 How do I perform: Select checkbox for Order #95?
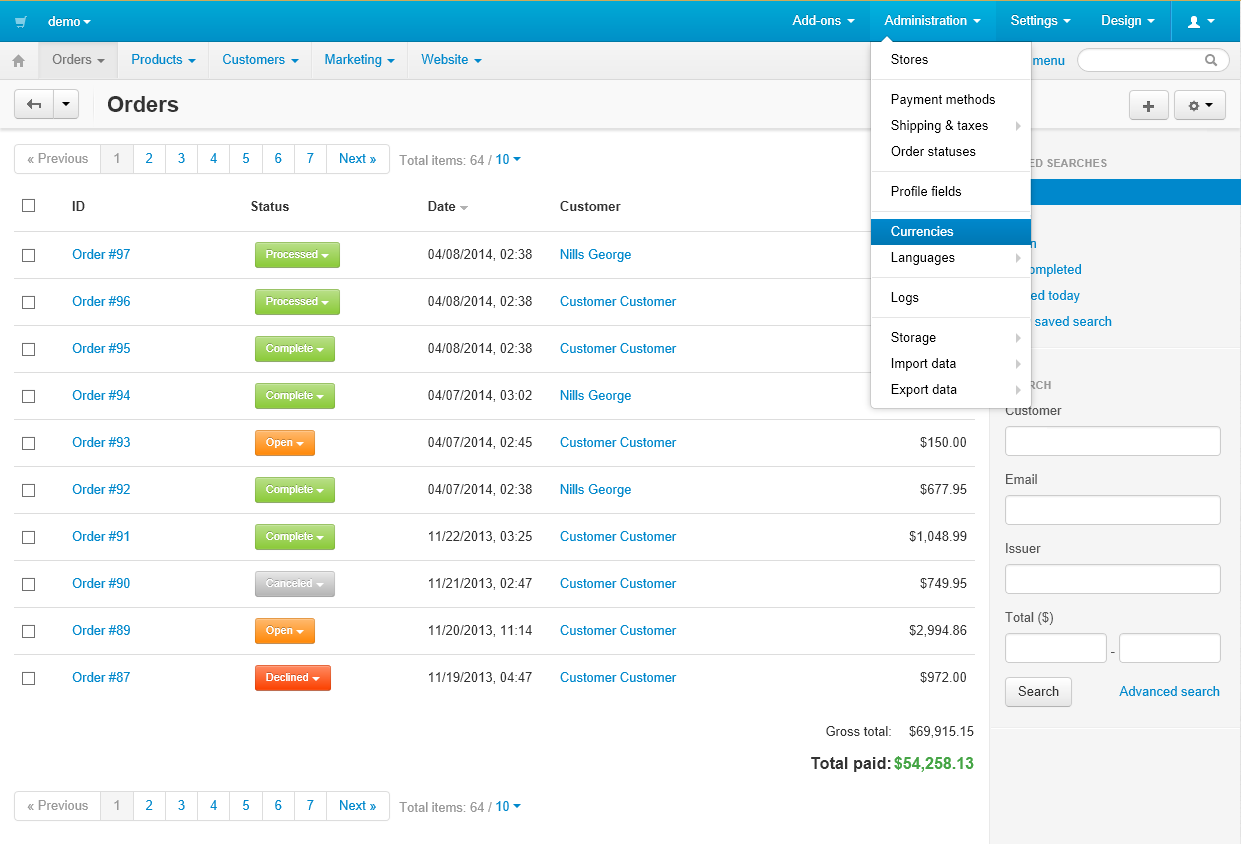[x=28, y=349]
